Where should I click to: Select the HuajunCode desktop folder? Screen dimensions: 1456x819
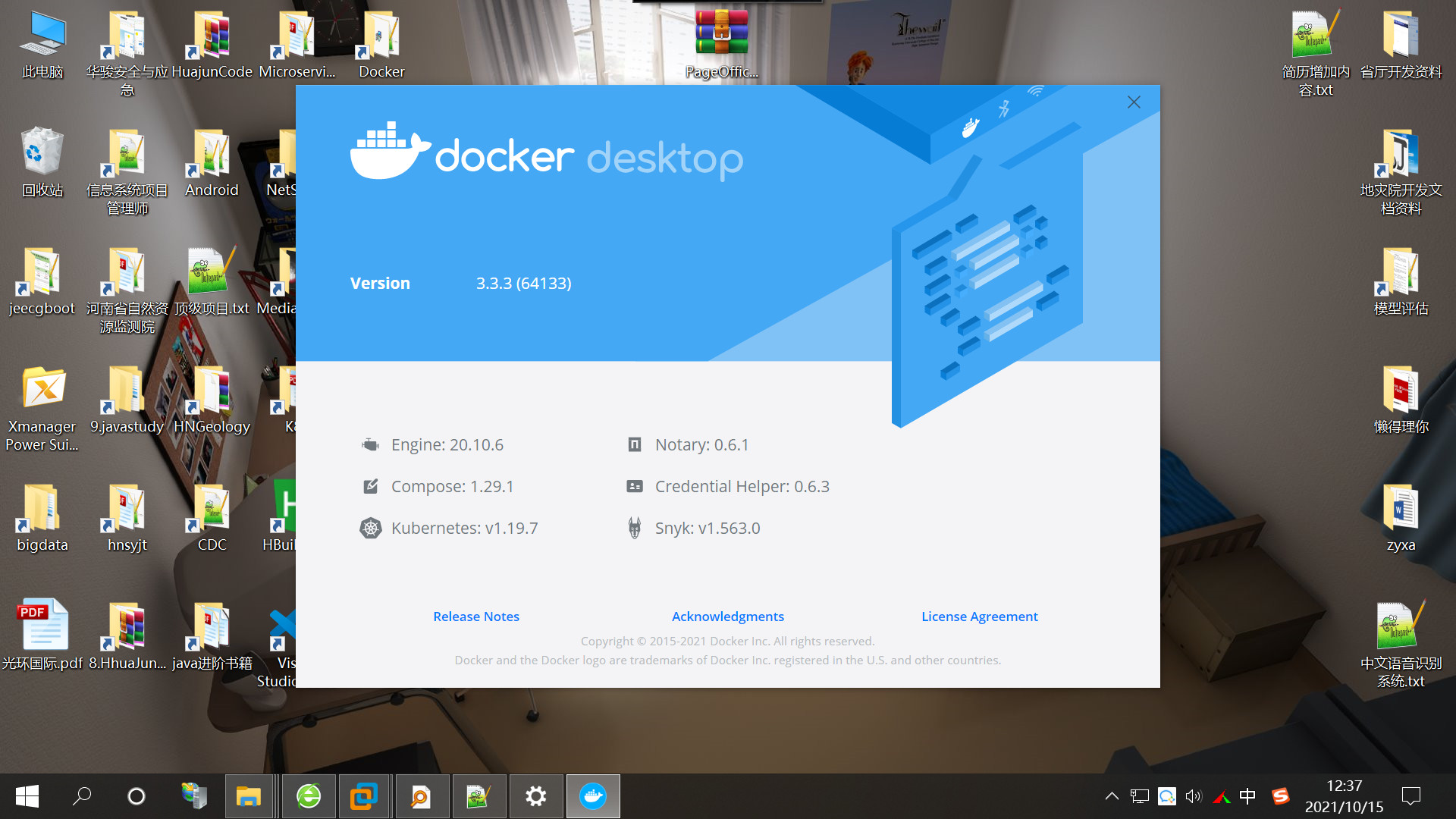[212, 45]
